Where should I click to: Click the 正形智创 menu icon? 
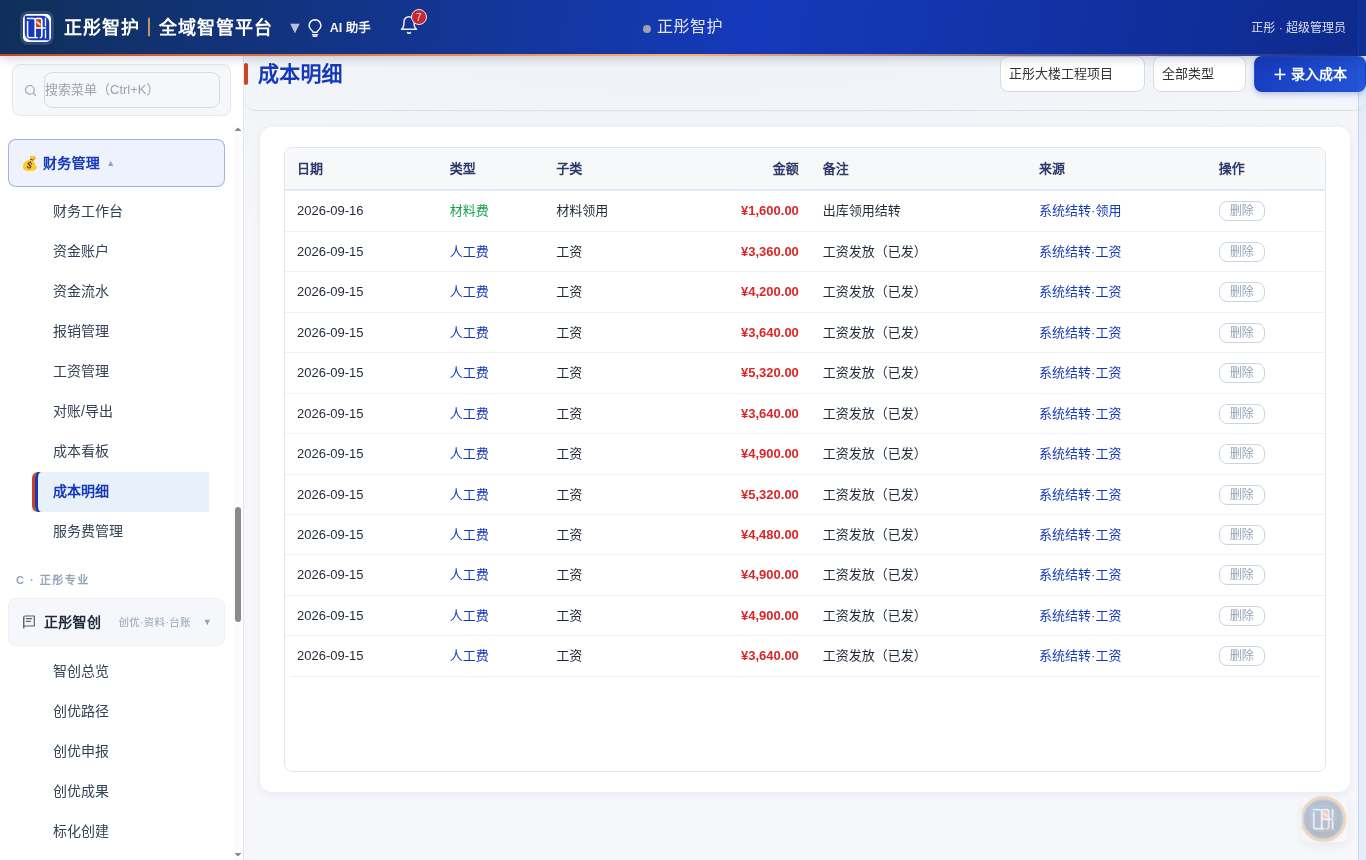(x=28, y=622)
